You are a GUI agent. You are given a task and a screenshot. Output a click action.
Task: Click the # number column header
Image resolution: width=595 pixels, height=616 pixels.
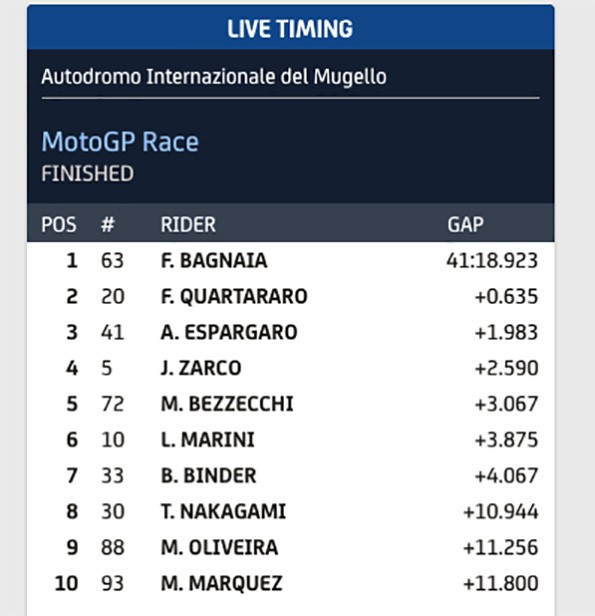pyautogui.click(x=108, y=225)
